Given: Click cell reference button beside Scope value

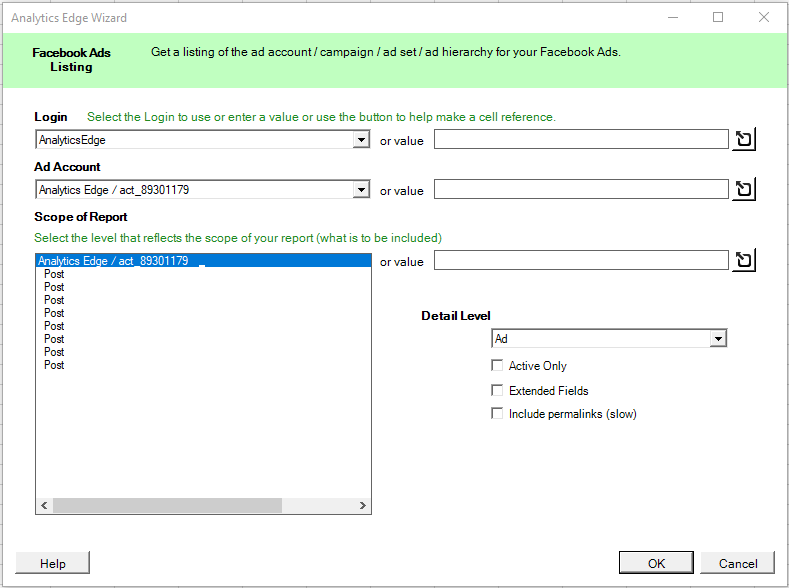Looking at the screenshot, I should click(x=743, y=261).
